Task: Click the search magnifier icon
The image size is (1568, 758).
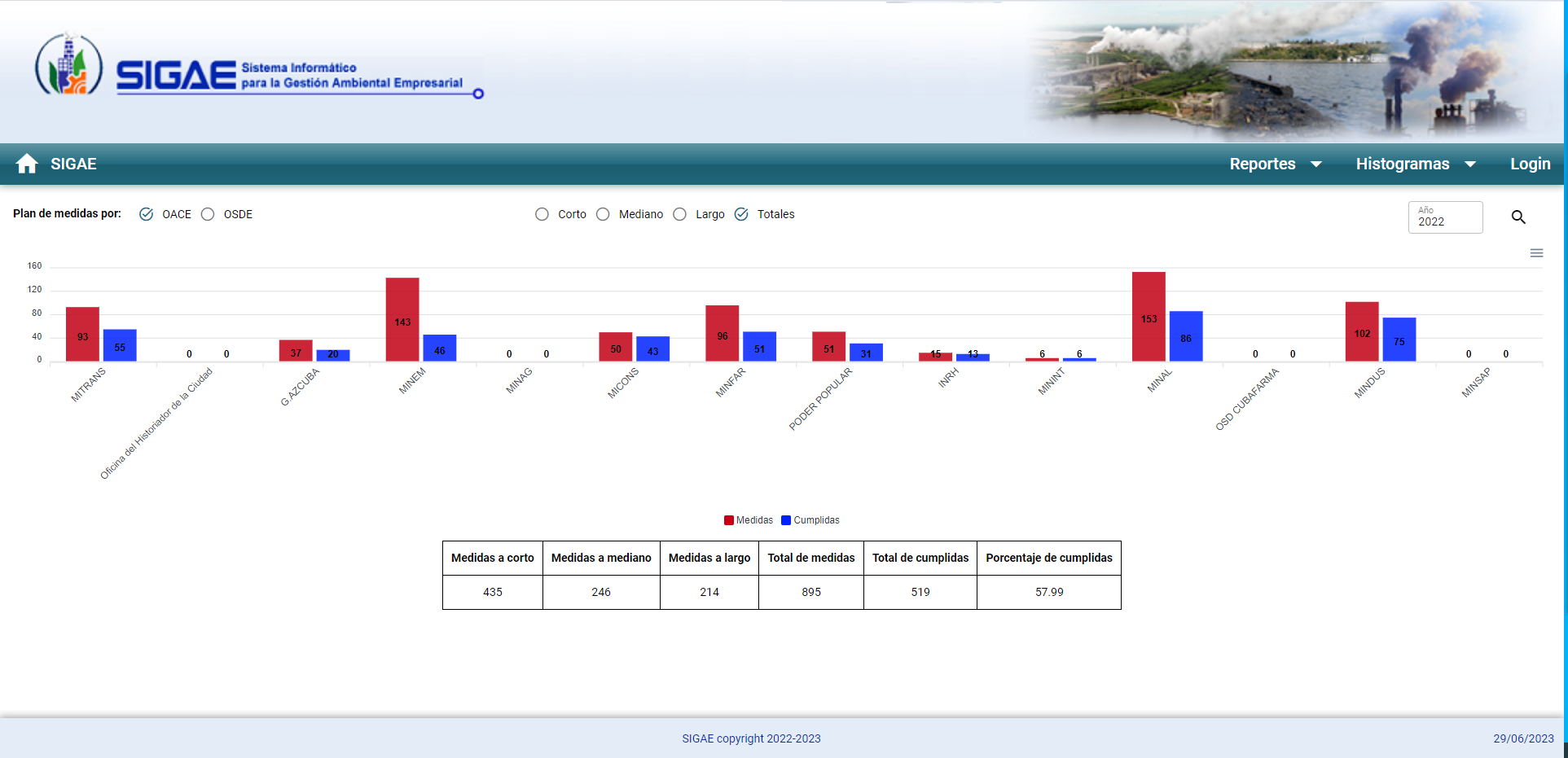Action: pyautogui.click(x=1518, y=217)
